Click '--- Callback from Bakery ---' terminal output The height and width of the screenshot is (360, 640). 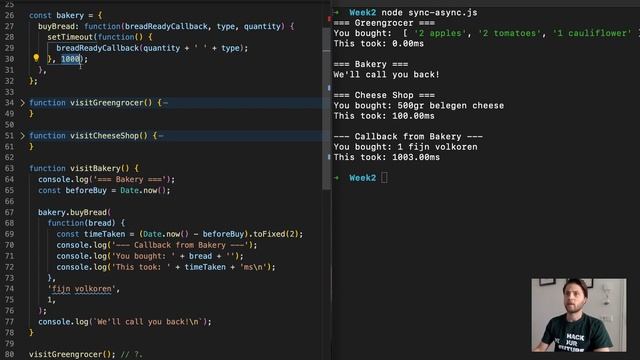(408, 136)
